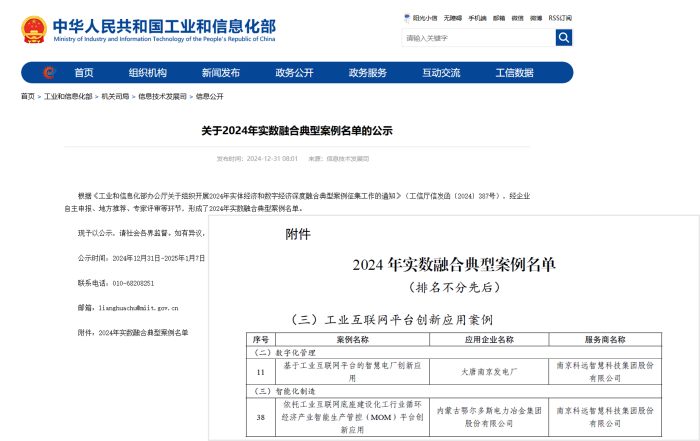
Task: Click the red swirl icon in navigation bar
Action: pos(49,73)
